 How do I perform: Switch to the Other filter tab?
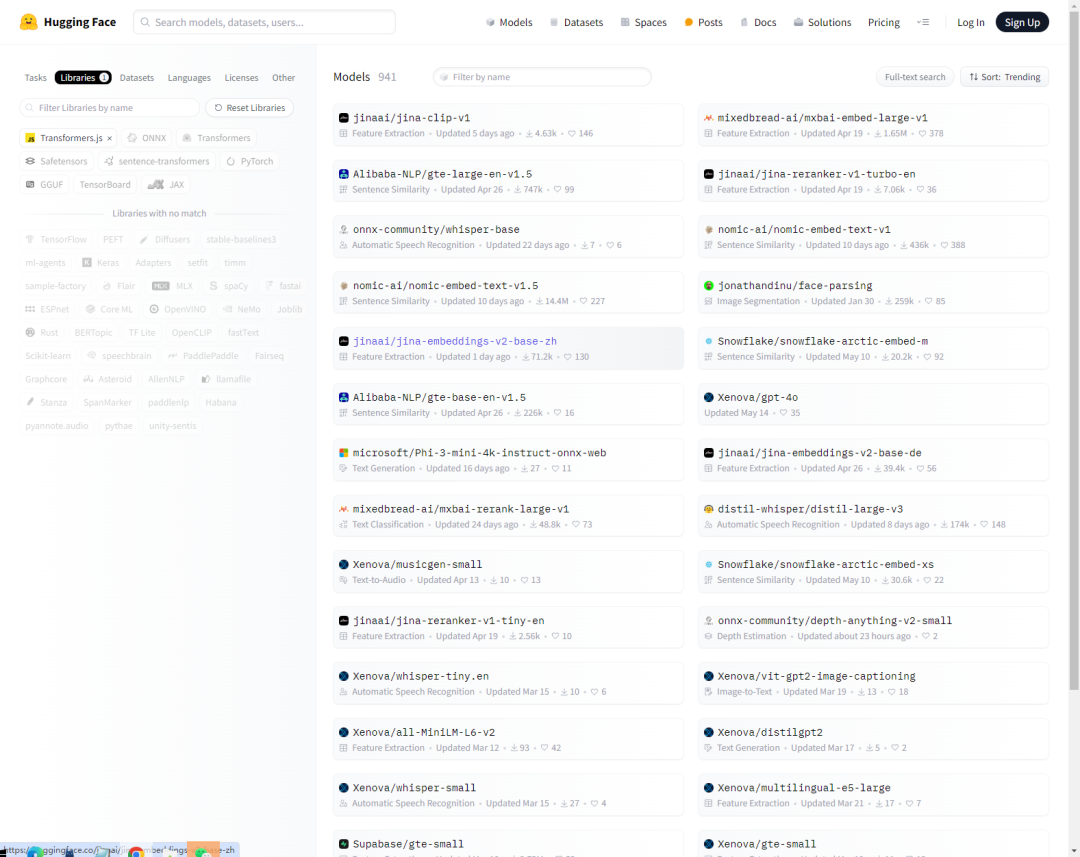[284, 78]
